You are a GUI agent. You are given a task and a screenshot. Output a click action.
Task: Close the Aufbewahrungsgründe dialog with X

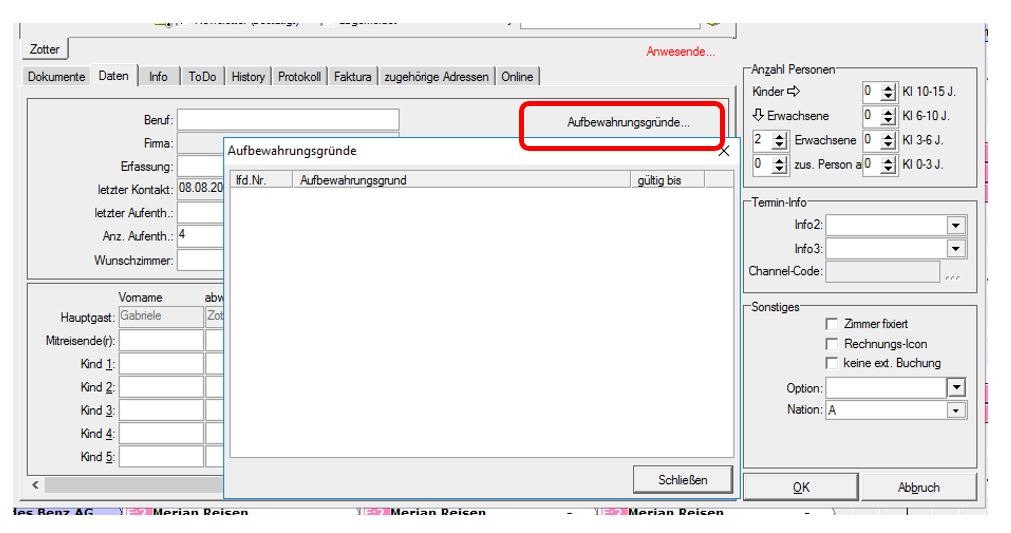tap(724, 151)
